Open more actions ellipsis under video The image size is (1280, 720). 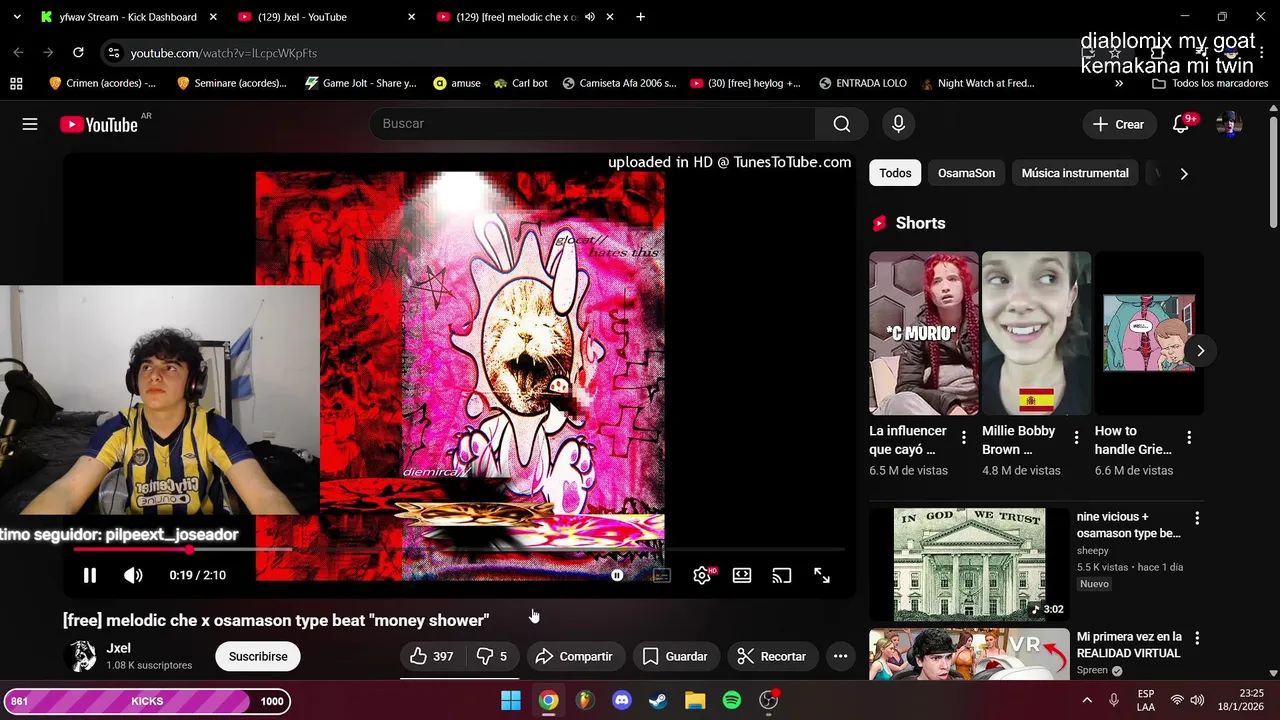pos(840,656)
